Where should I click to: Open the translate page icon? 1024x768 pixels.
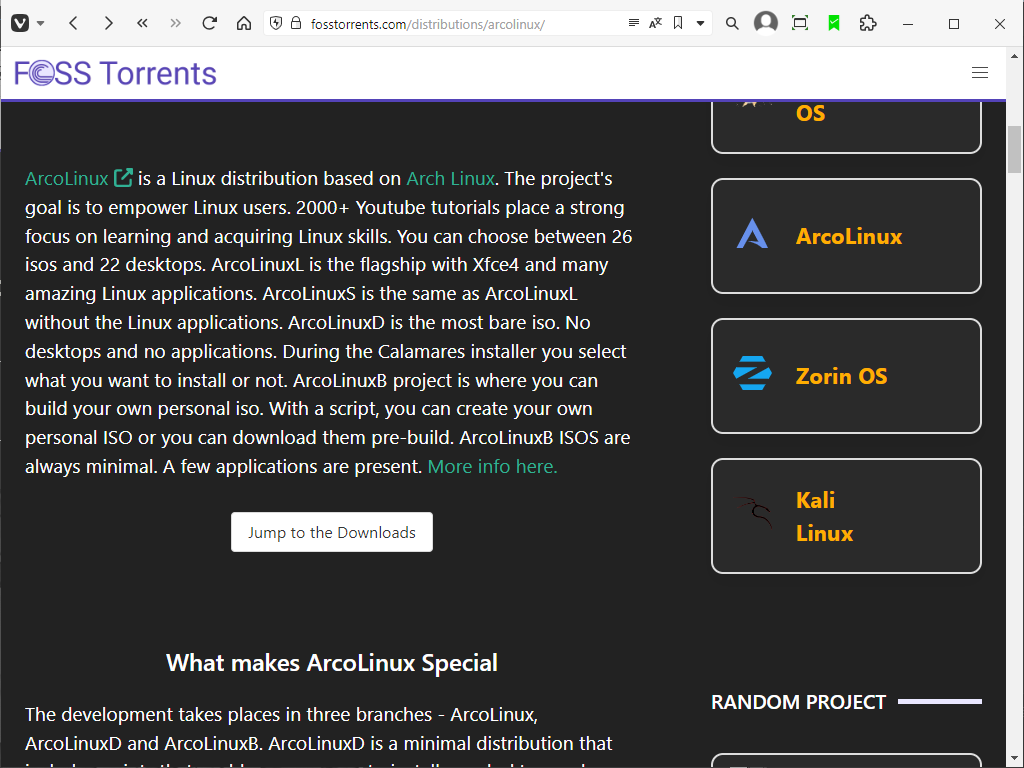tap(655, 23)
